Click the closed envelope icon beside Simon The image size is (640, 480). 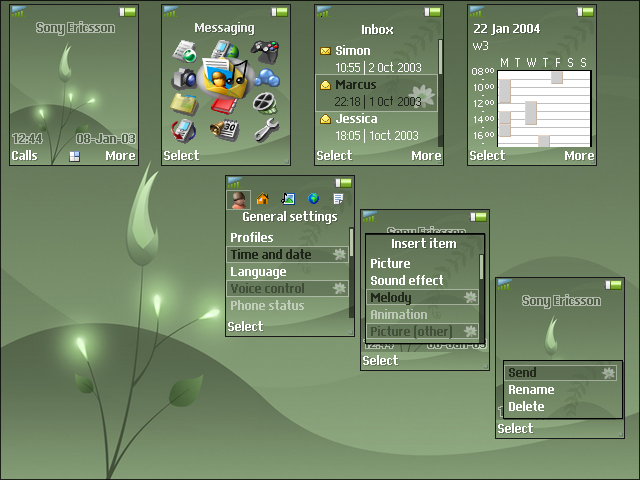click(325, 51)
